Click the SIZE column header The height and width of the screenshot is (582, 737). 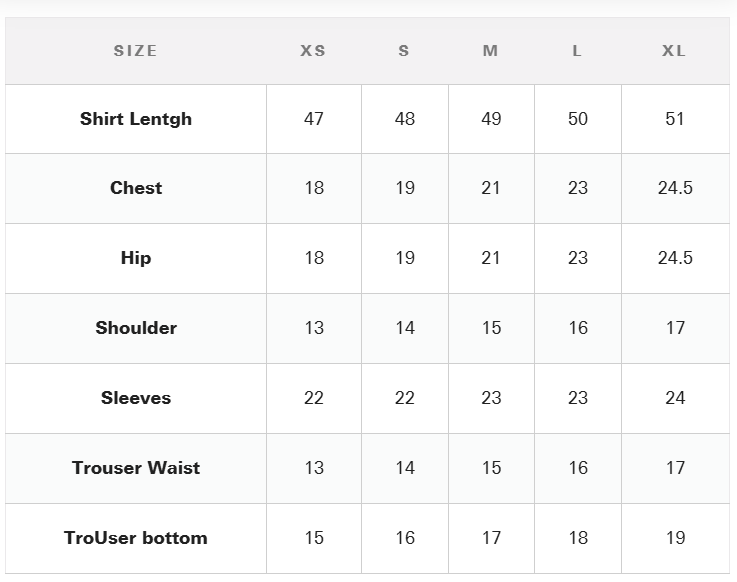[x=135, y=51]
